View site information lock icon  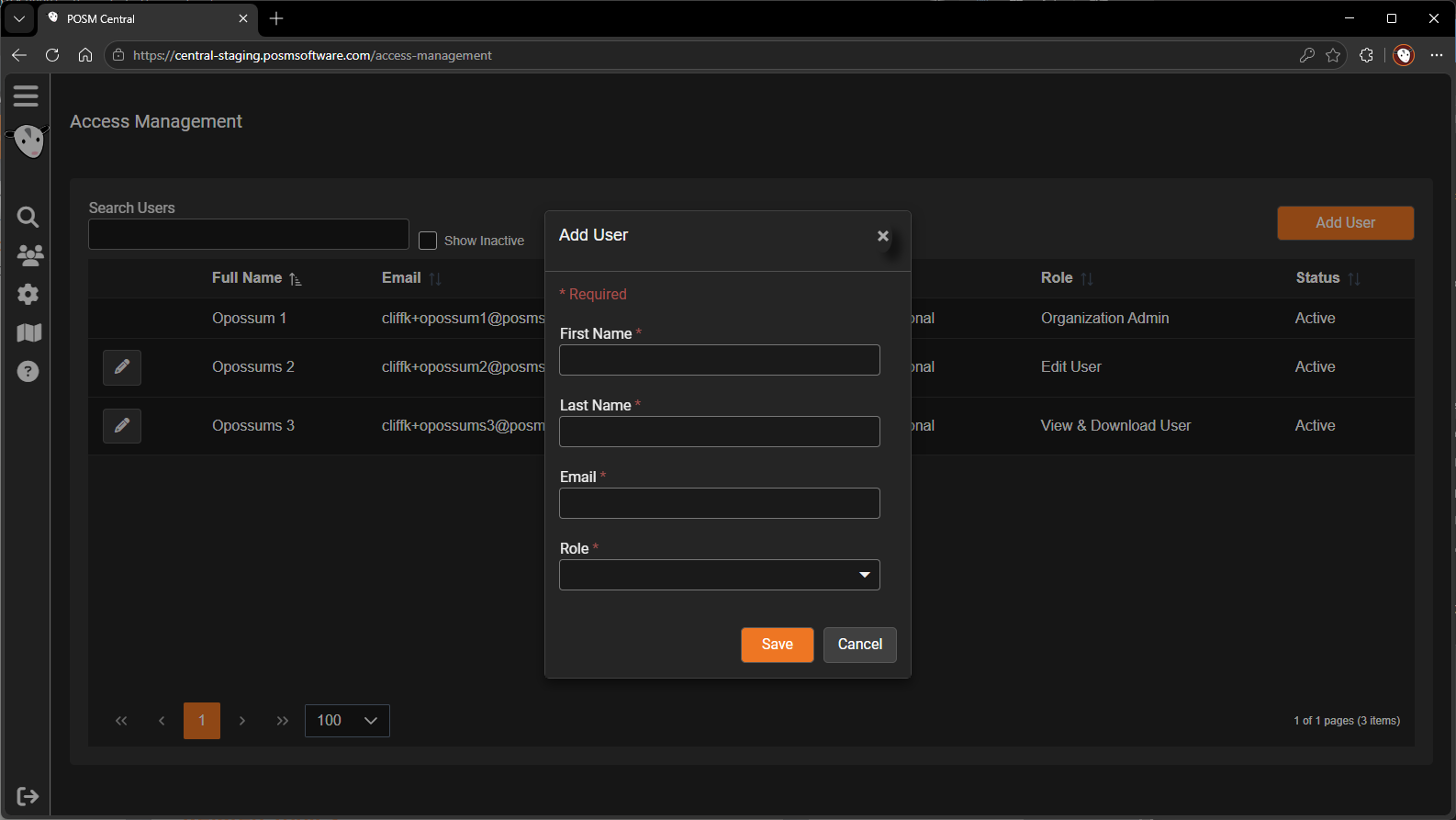click(118, 55)
